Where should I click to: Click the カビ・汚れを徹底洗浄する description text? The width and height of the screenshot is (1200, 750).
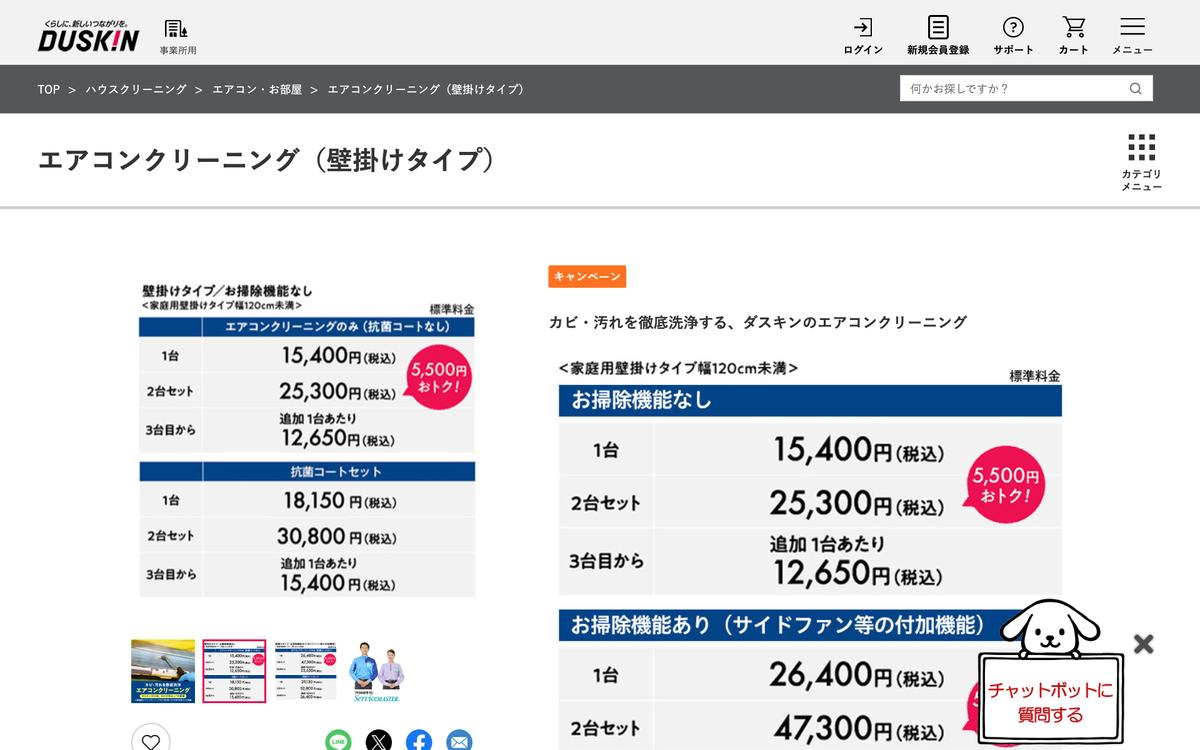coord(758,322)
